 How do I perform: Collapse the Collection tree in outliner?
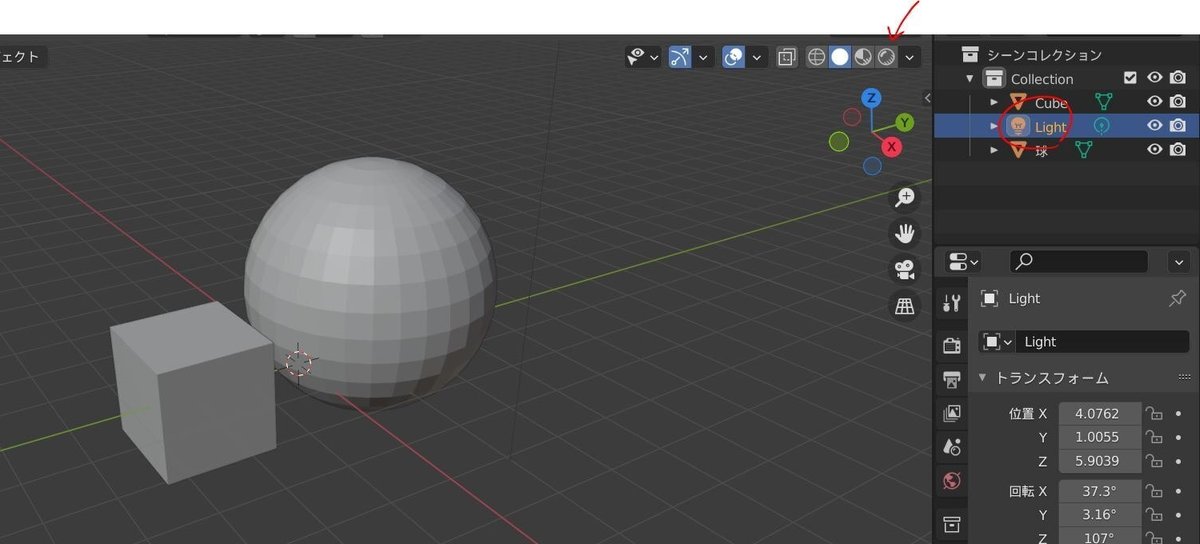(969, 78)
